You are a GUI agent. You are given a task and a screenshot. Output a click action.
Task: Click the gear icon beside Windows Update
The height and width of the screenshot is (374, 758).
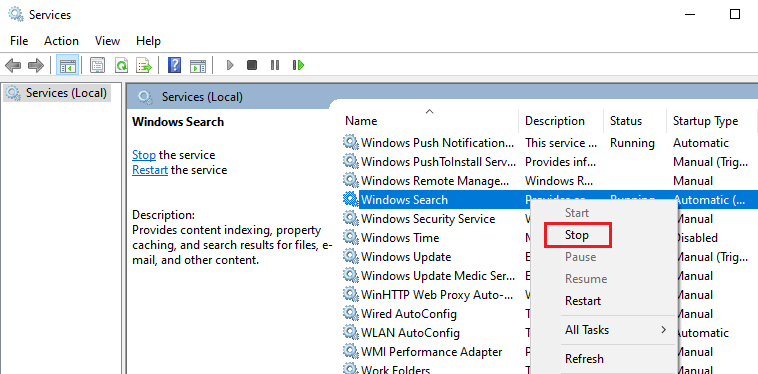click(x=350, y=257)
